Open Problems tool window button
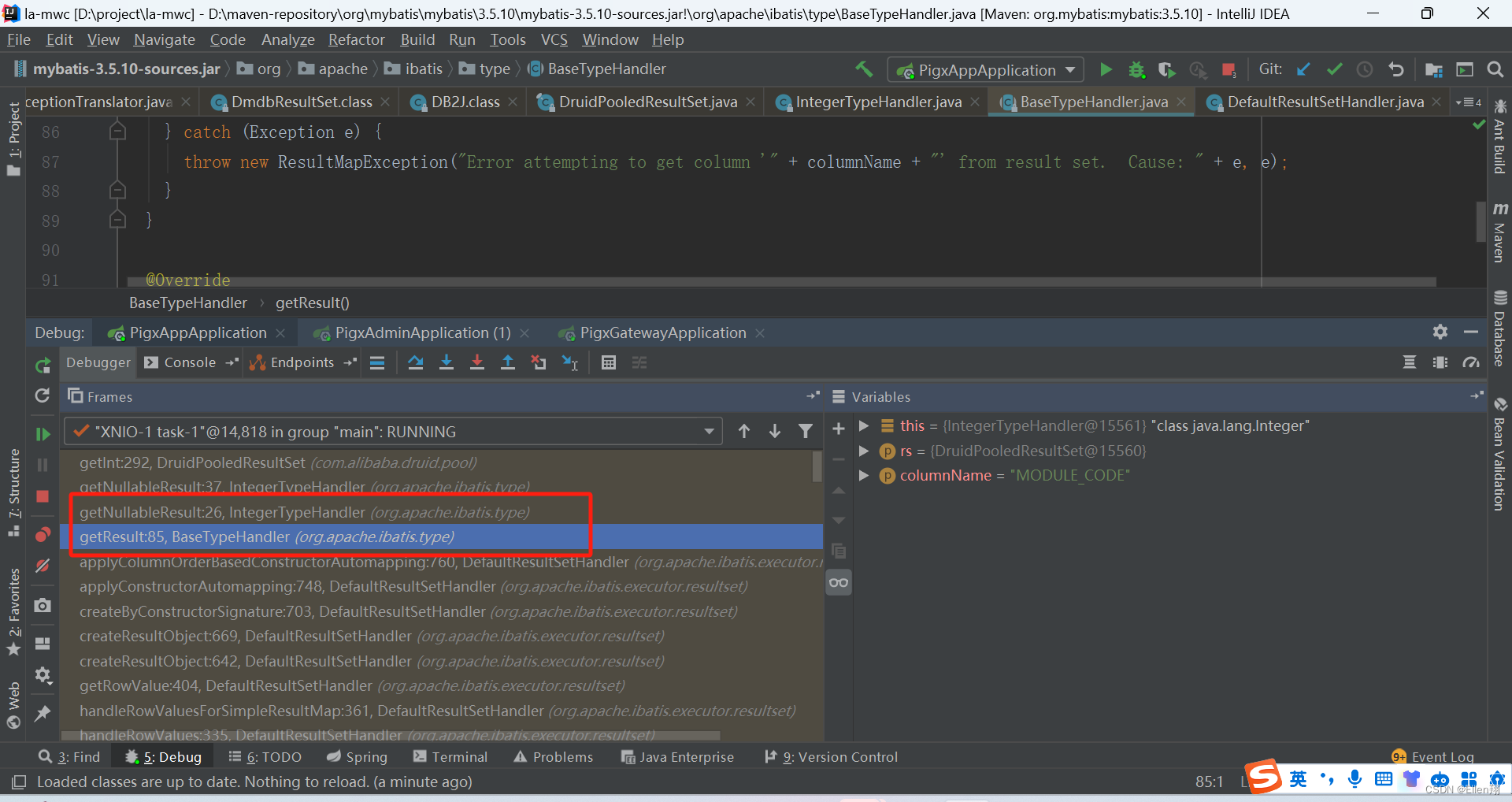Viewport: 1512px width, 802px height. [x=554, y=757]
